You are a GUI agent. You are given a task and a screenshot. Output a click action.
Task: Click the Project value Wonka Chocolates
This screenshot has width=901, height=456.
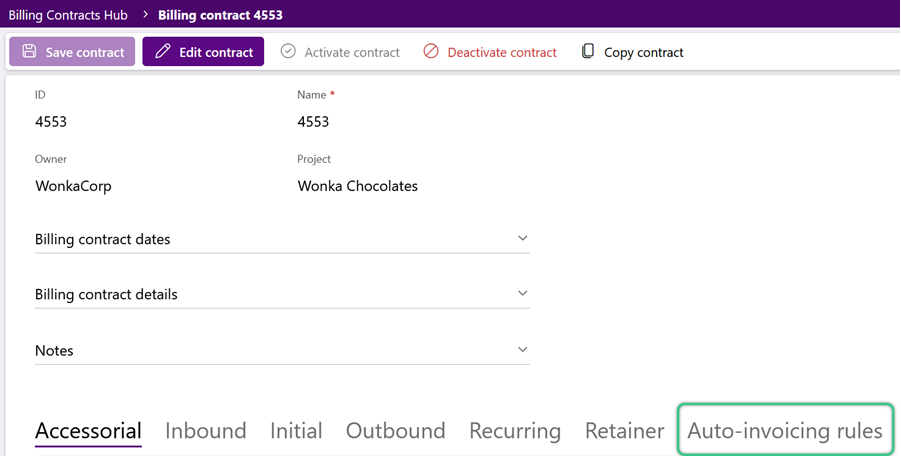click(x=357, y=186)
